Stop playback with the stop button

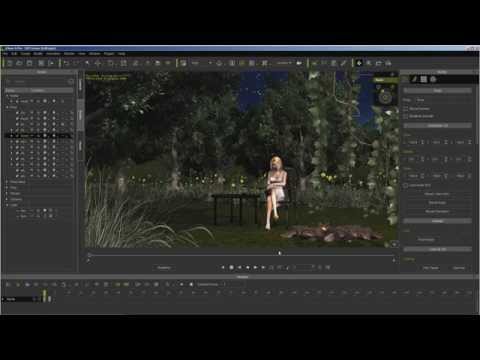pos(231,267)
